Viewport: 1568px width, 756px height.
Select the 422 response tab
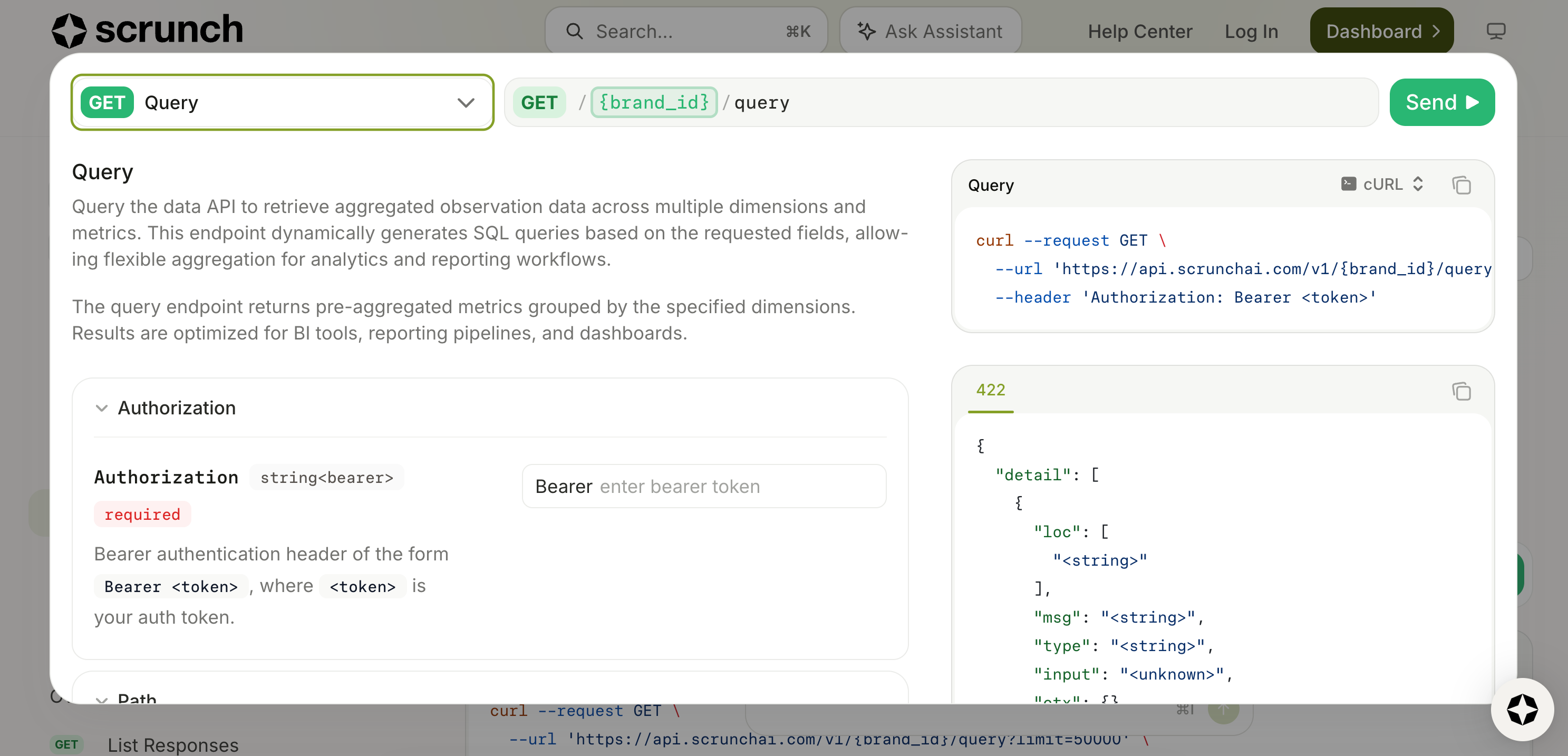pos(990,390)
